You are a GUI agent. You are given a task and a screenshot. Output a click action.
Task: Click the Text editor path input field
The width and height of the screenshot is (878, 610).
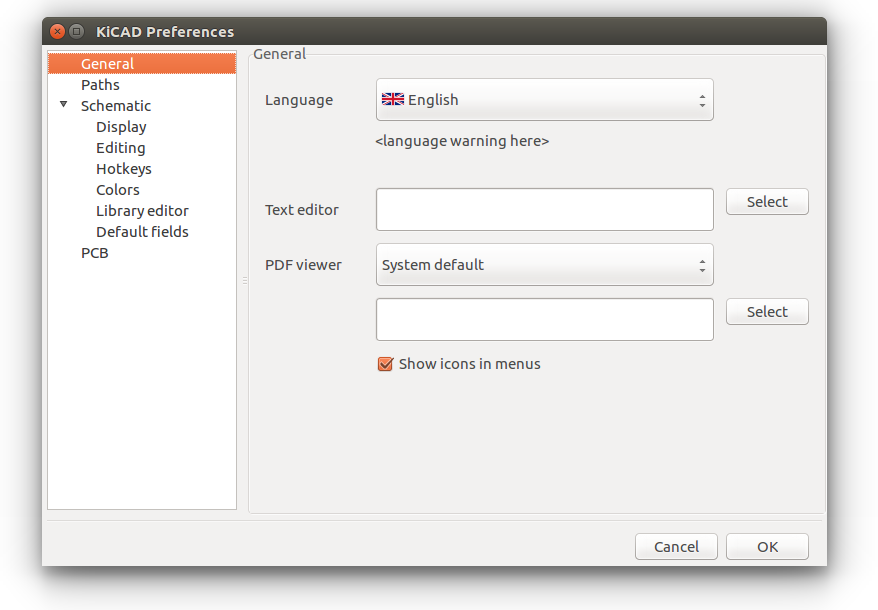click(544, 210)
